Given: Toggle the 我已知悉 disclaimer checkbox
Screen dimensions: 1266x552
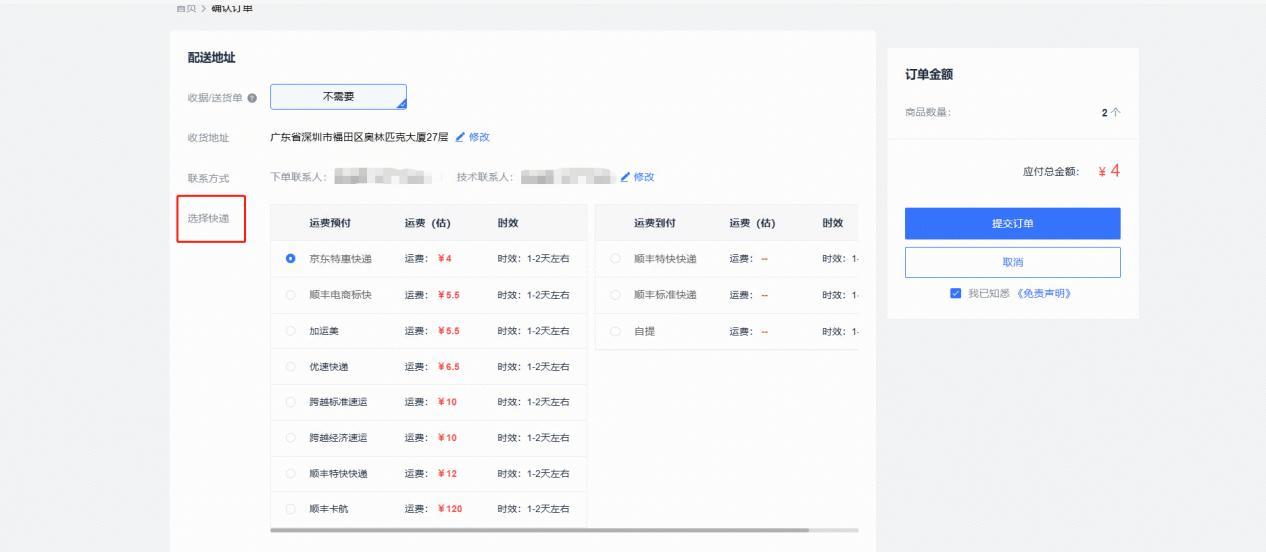Looking at the screenshot, I should click(957, 294).
